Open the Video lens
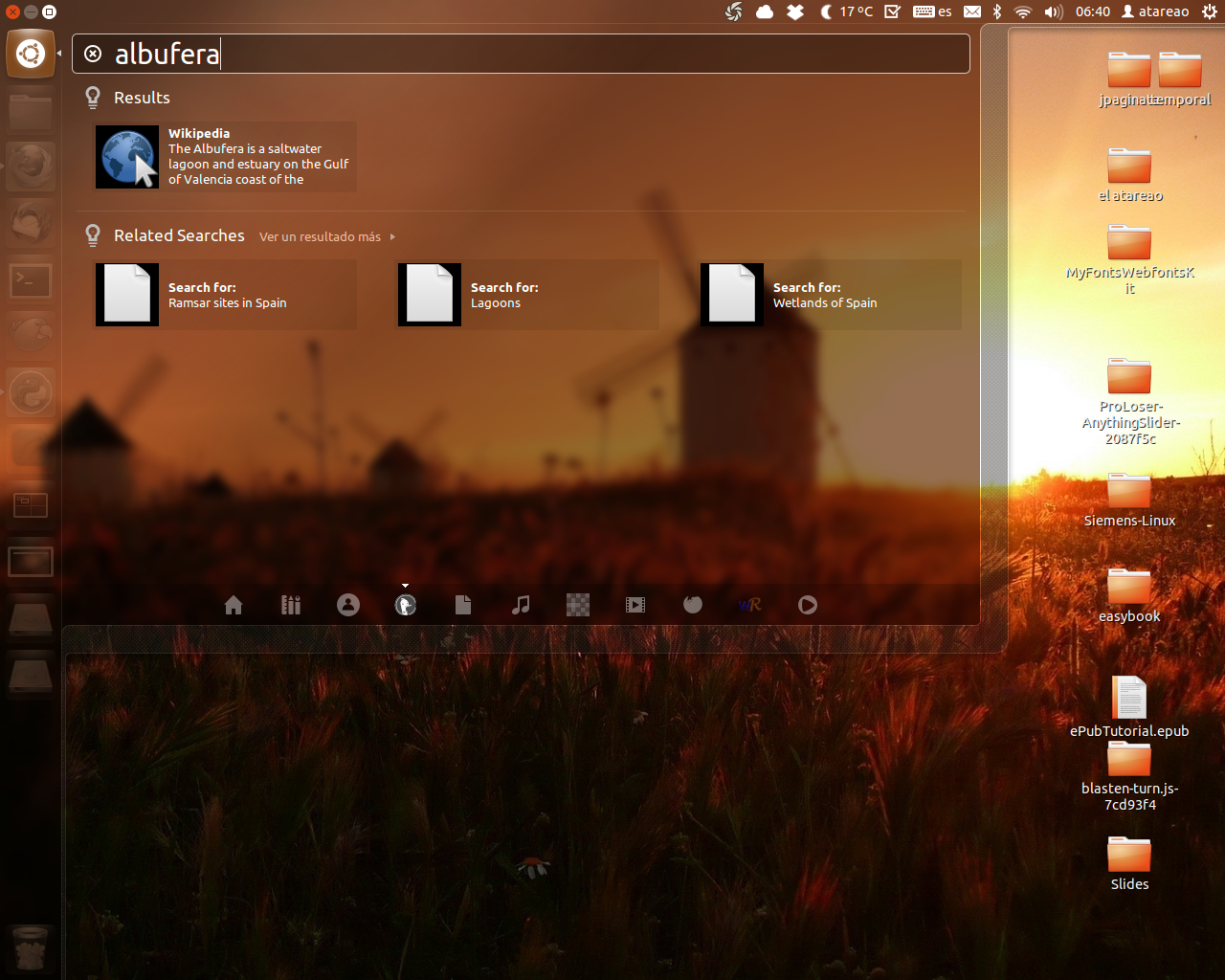The width and height of the screenshot is (1225, 980). (x=635, y=605)
